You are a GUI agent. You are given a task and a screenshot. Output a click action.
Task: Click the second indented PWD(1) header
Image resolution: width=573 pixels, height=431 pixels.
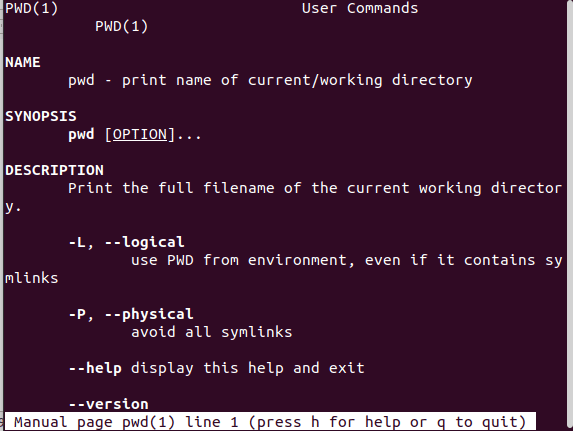point(121,26)
